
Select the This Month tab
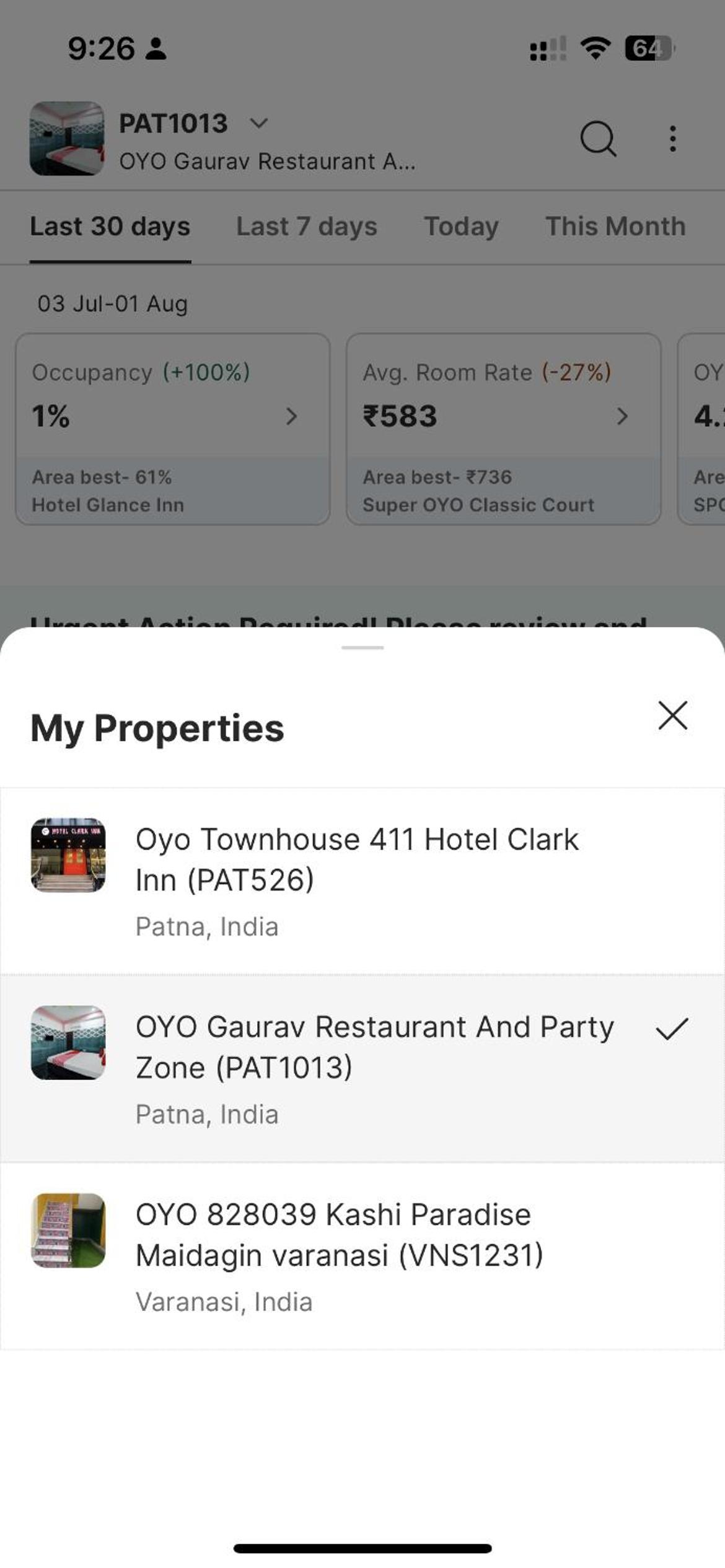pos(615,227)
